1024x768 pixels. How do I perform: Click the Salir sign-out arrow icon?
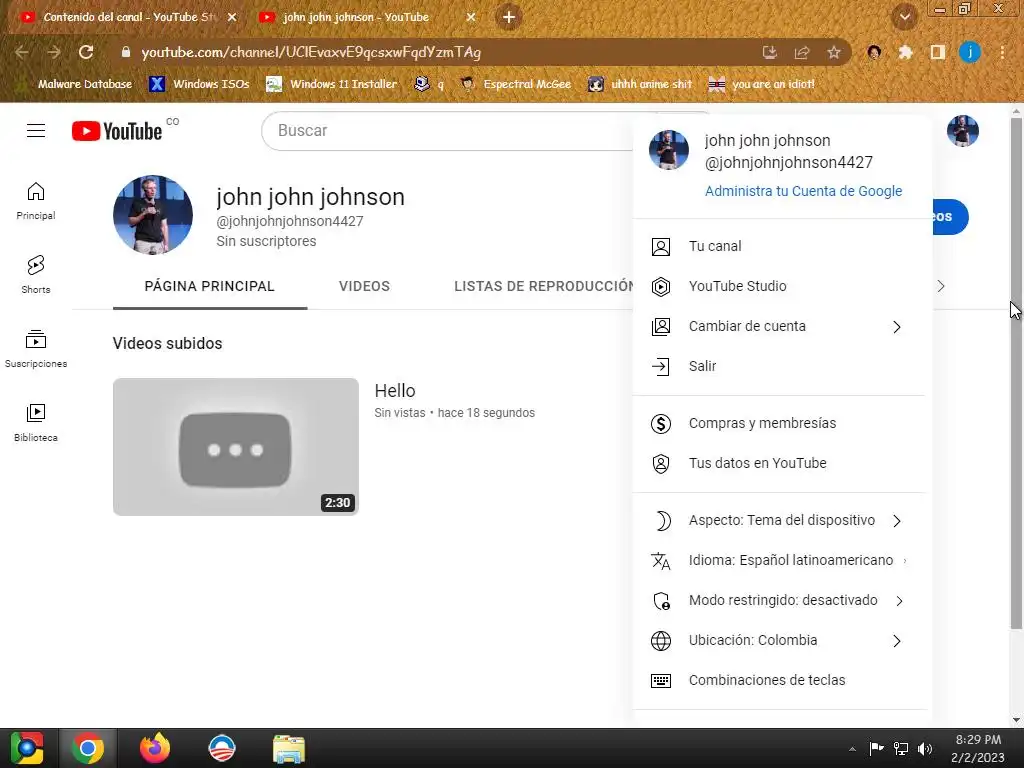tap(661, 366)
